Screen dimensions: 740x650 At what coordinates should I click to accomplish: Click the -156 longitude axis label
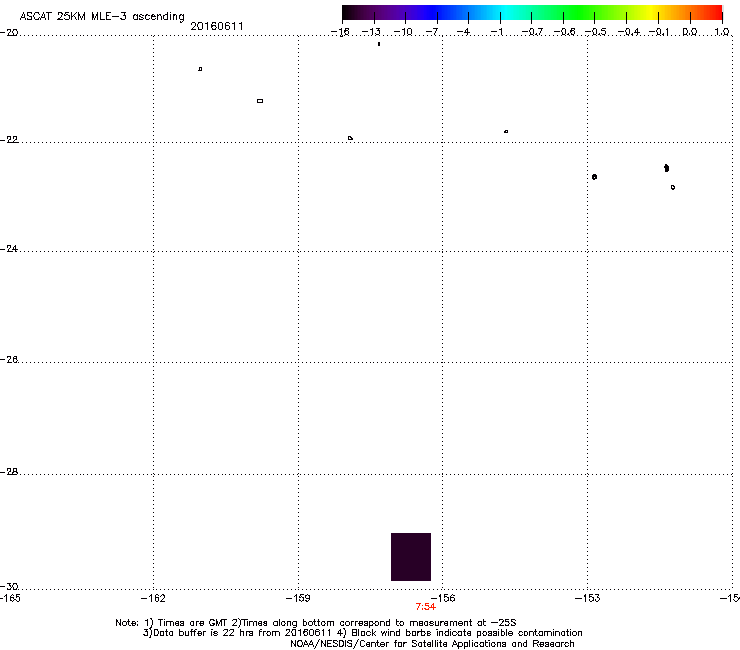pos(443,599)
